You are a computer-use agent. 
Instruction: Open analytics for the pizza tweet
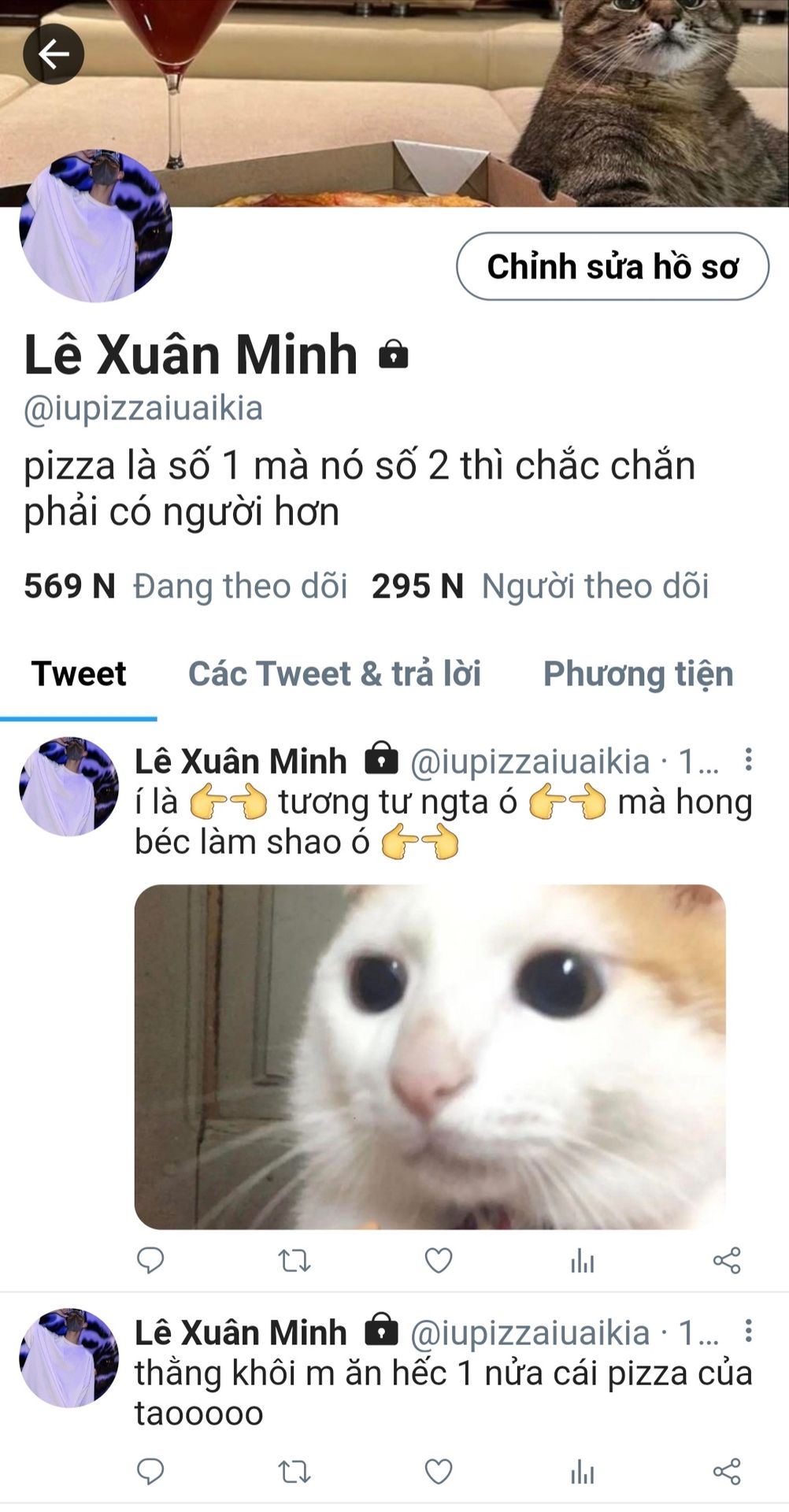(583, 1471)
